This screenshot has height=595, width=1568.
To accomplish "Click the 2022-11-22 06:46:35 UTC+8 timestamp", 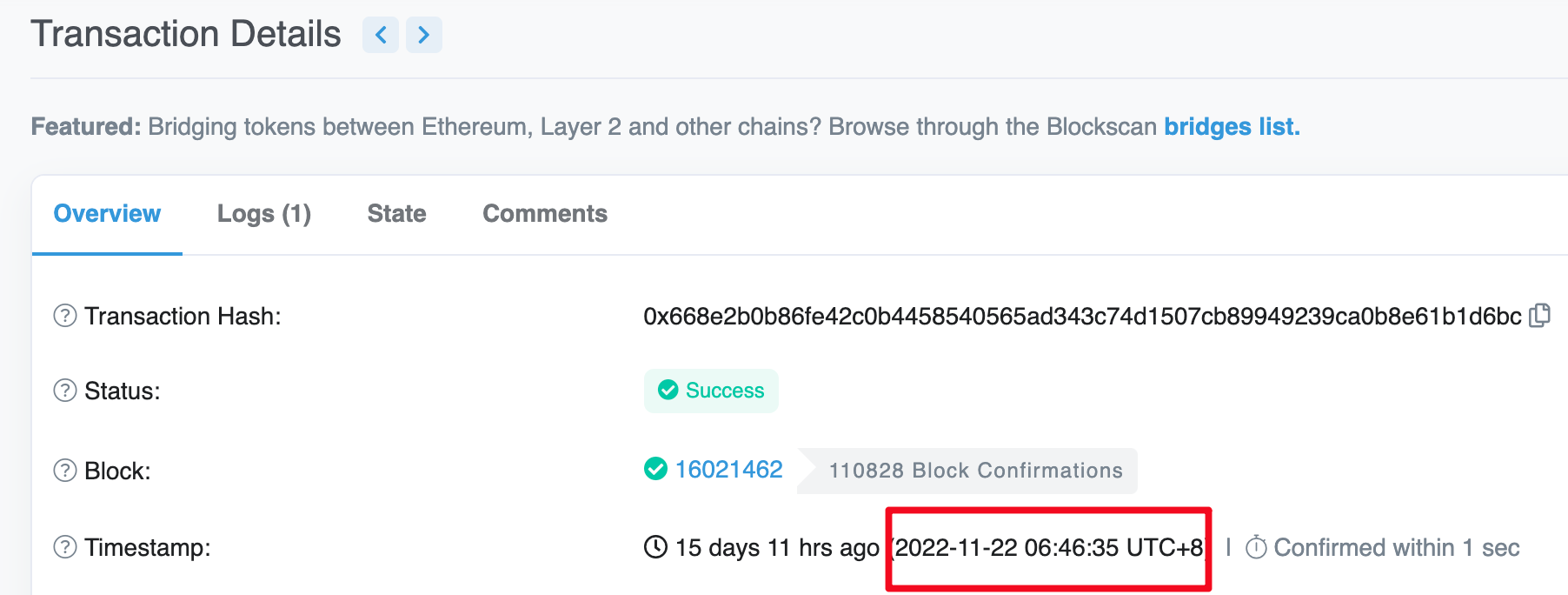I will (1049, 548).
